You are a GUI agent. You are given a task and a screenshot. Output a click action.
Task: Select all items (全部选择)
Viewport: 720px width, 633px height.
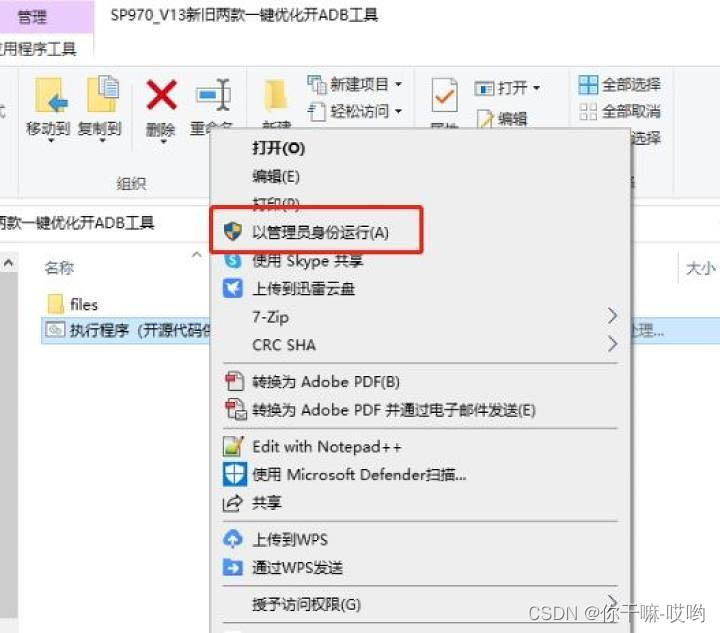(x=619, y=84)
